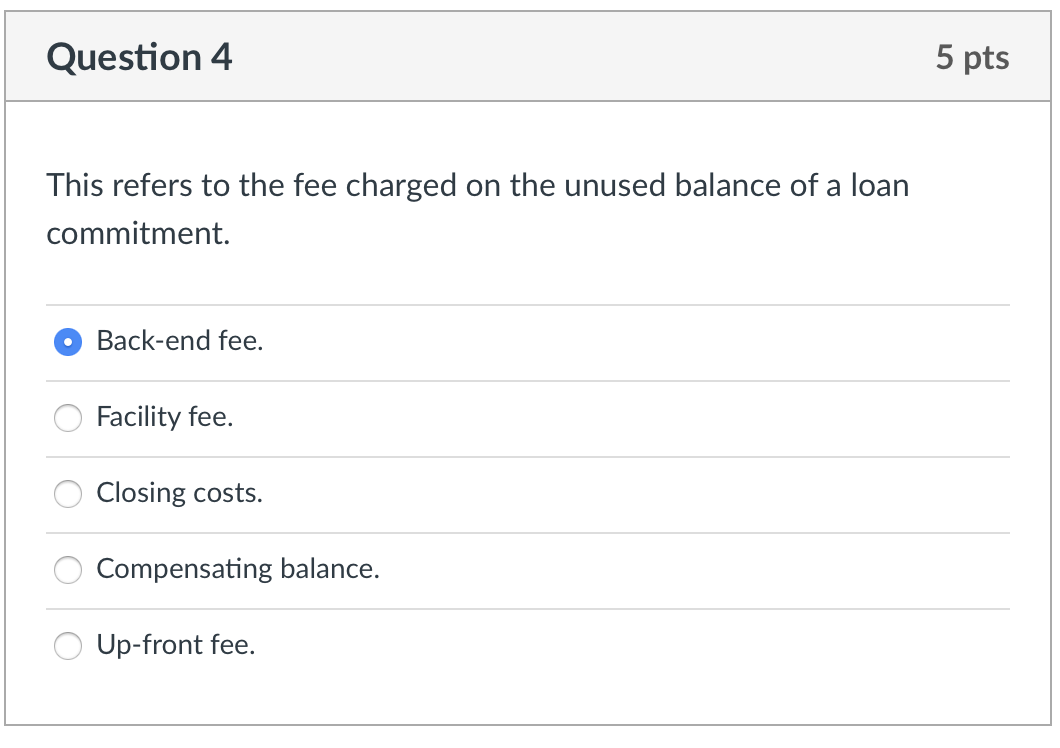Select the Closing costs radio button
The image size is (1060, 748).
tap(67, 494)
